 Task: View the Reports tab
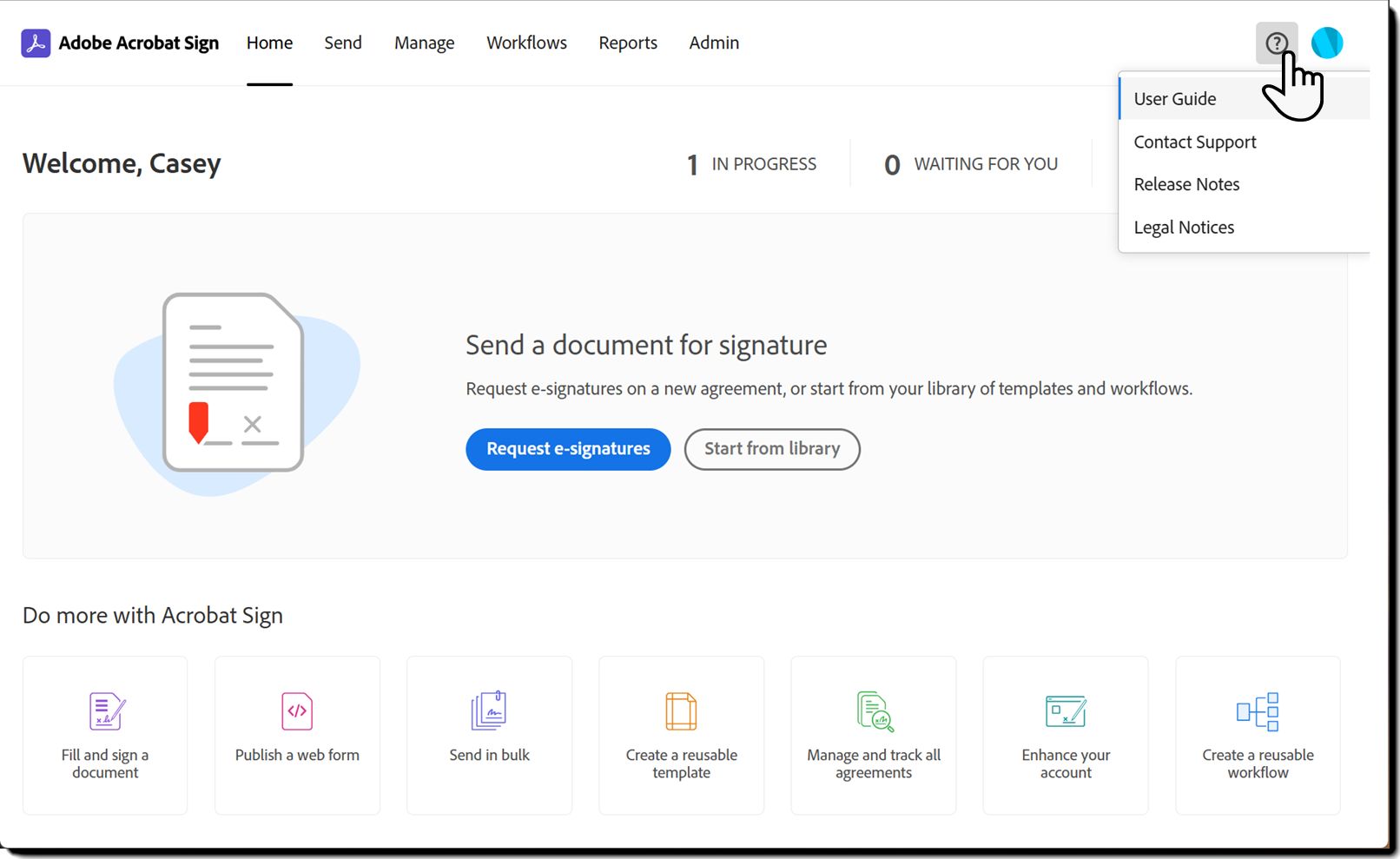[628, 43]
